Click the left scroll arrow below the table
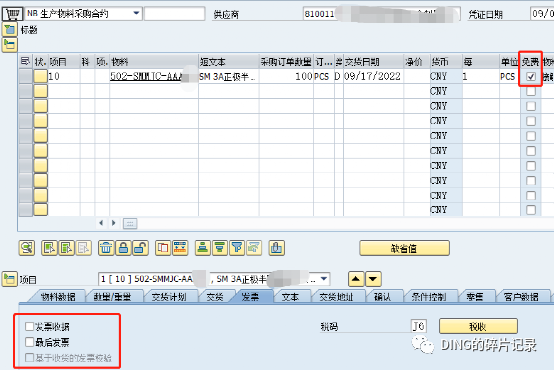The width and height of the screenshot is (554, 370). tap(101, 223)
